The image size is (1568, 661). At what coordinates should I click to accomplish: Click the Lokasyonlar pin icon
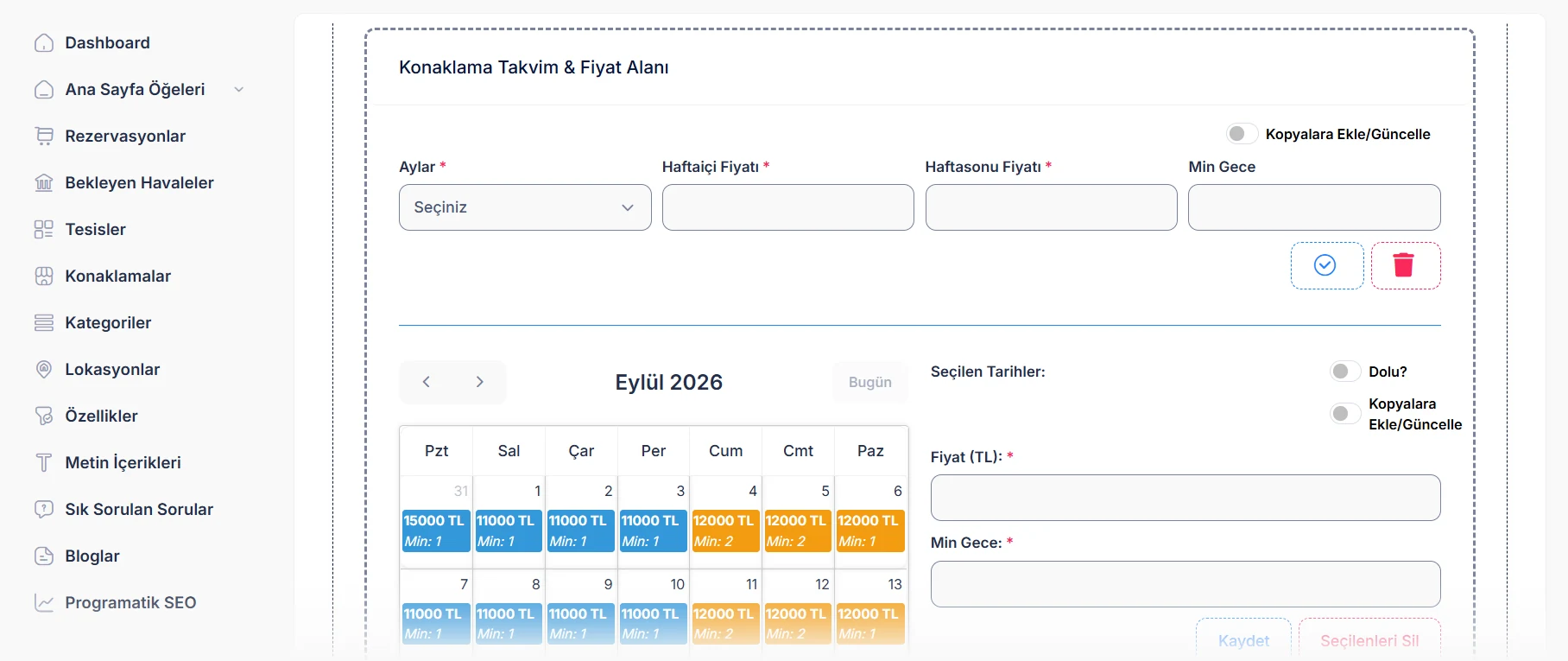tap(44, 370)
